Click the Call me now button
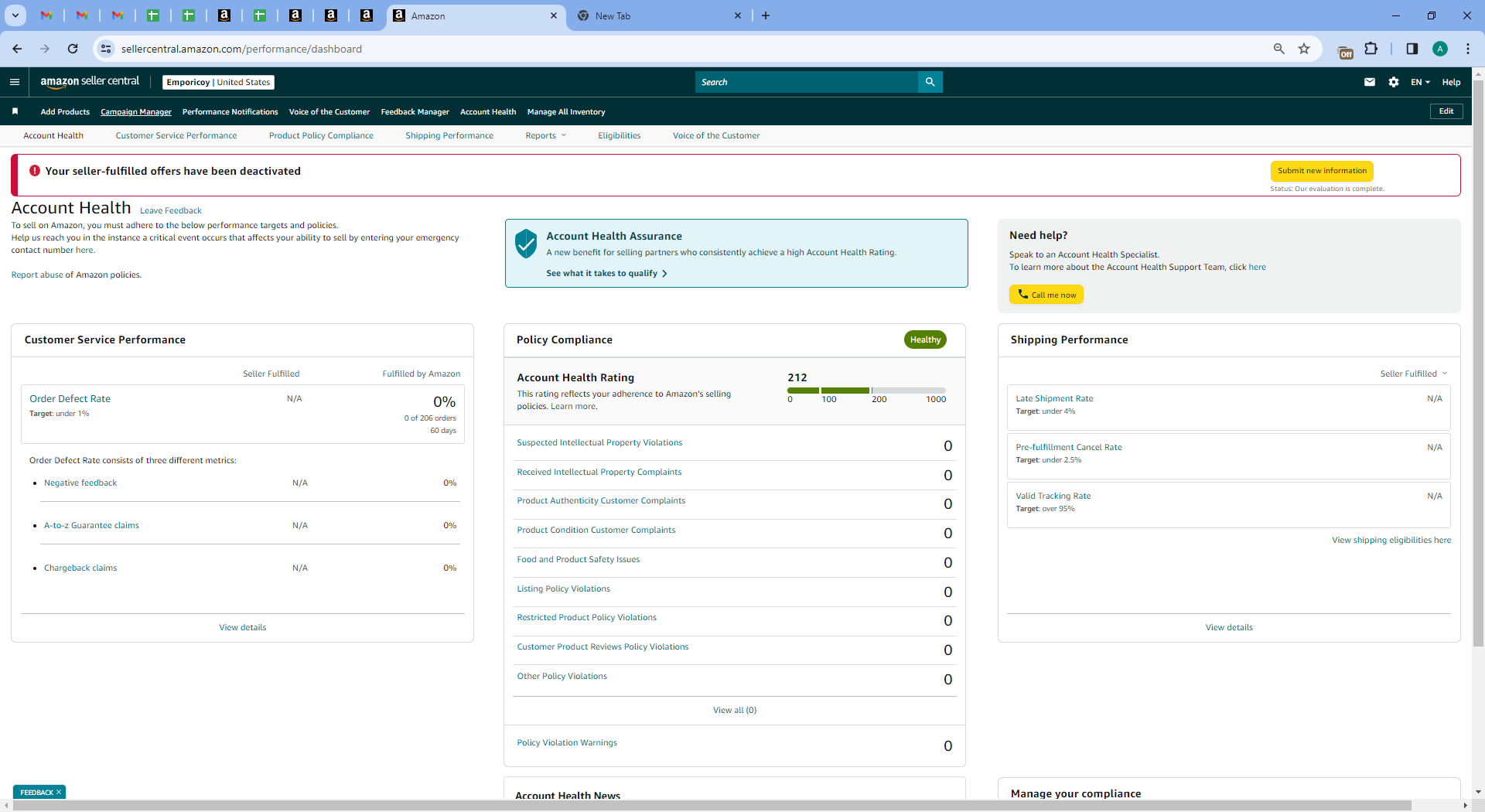 1046,295
